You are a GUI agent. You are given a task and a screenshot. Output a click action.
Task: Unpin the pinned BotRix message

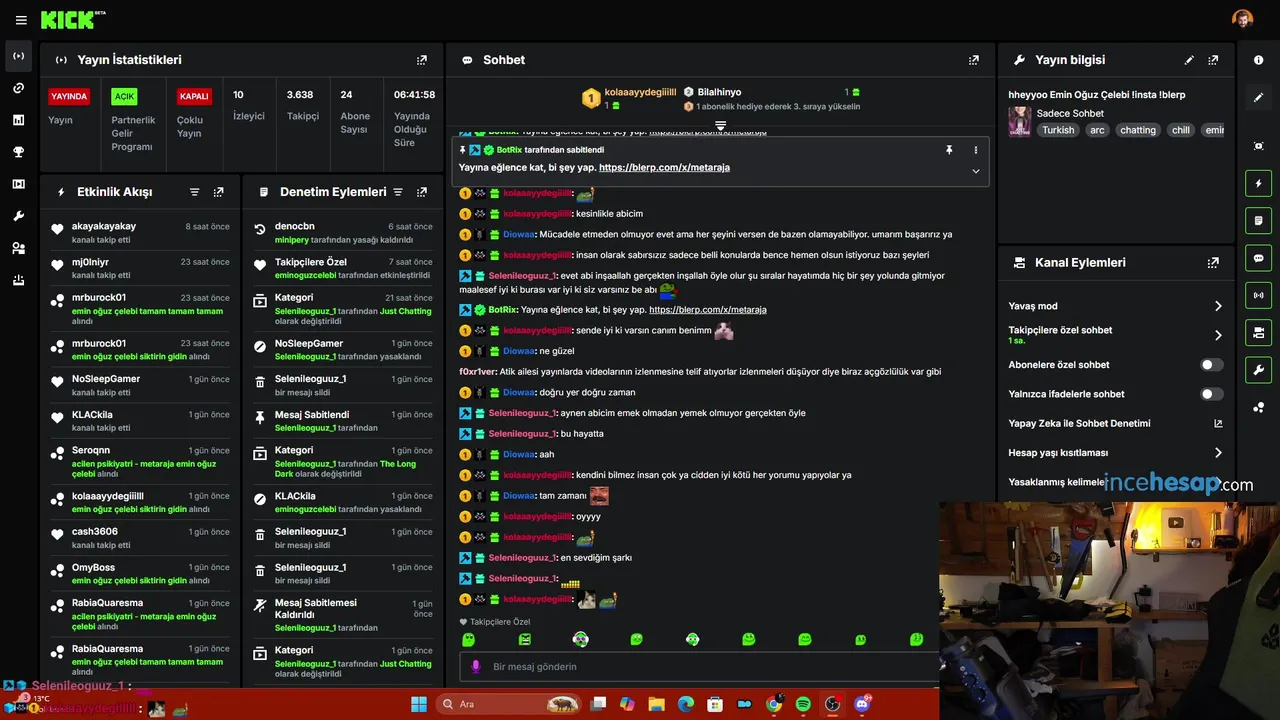pyautogui.click(x=949, y=150)
